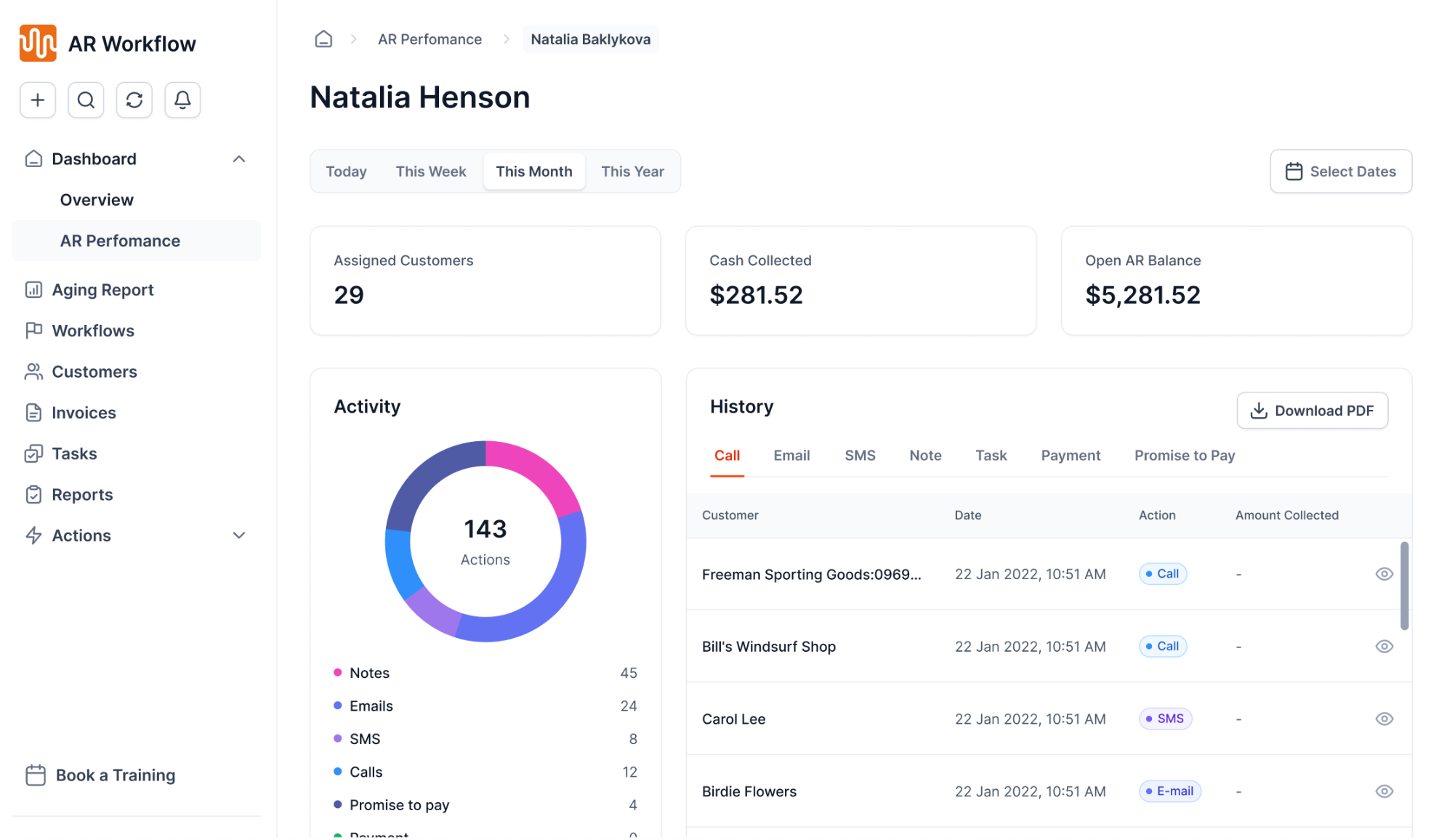Expand the Actions section chevron

click(239, 536)
